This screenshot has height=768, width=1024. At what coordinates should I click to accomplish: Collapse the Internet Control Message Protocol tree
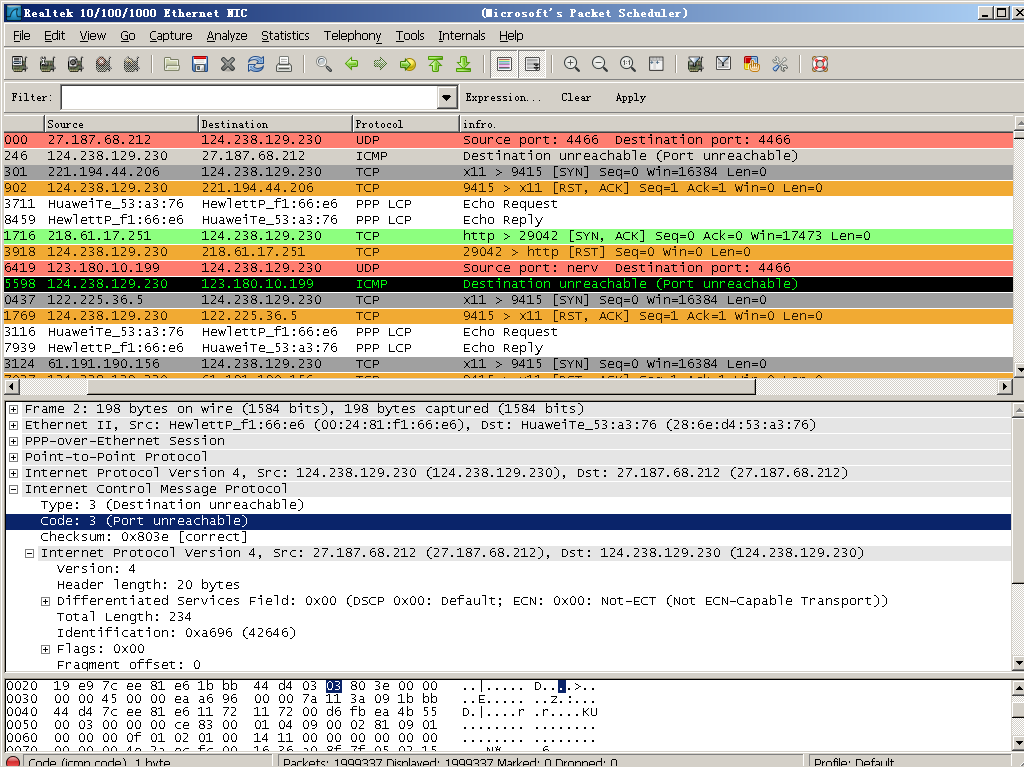[x=14, y=489]
